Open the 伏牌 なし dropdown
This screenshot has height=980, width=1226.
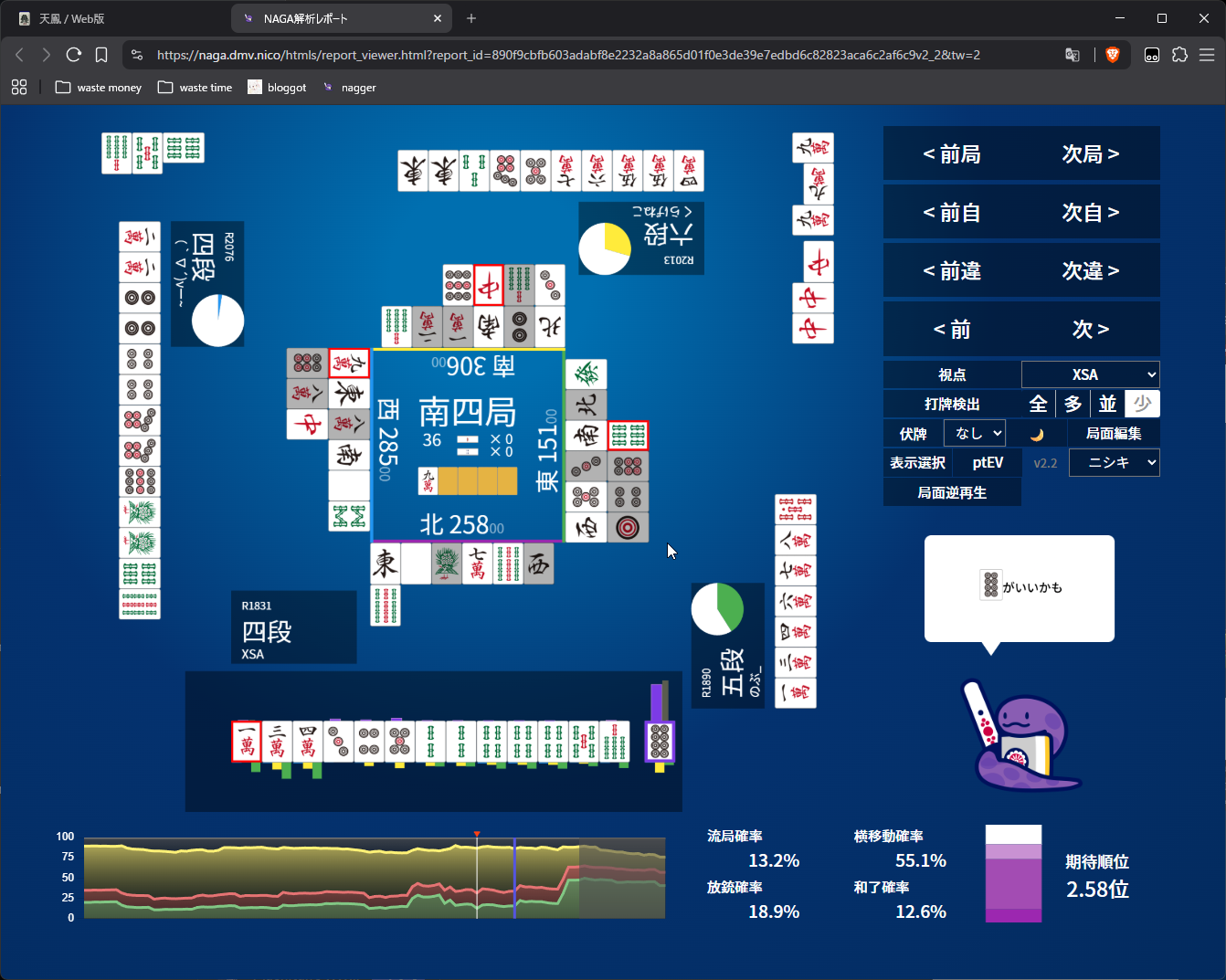click(975, 433)
